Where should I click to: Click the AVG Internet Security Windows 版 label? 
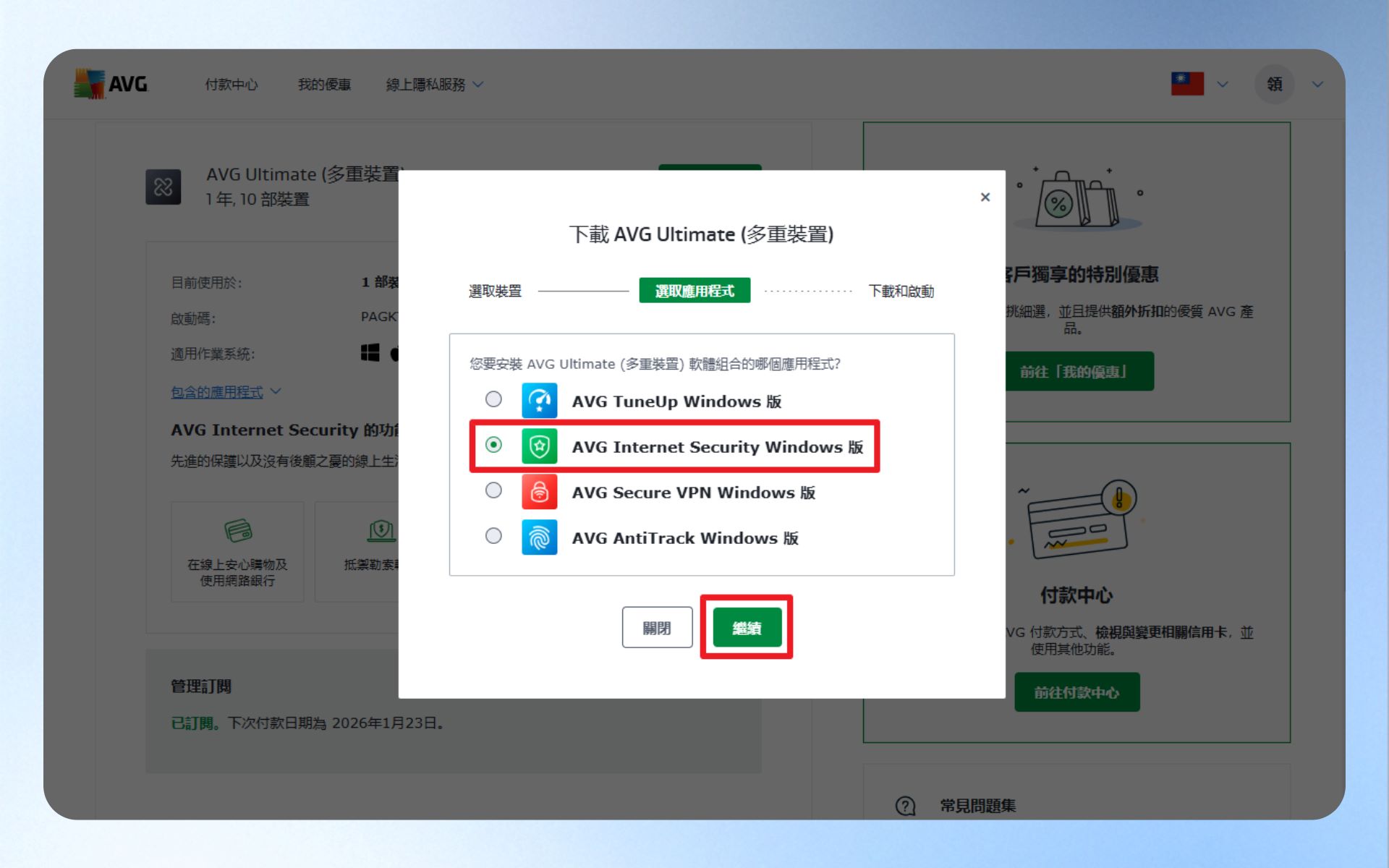point(718,447)
